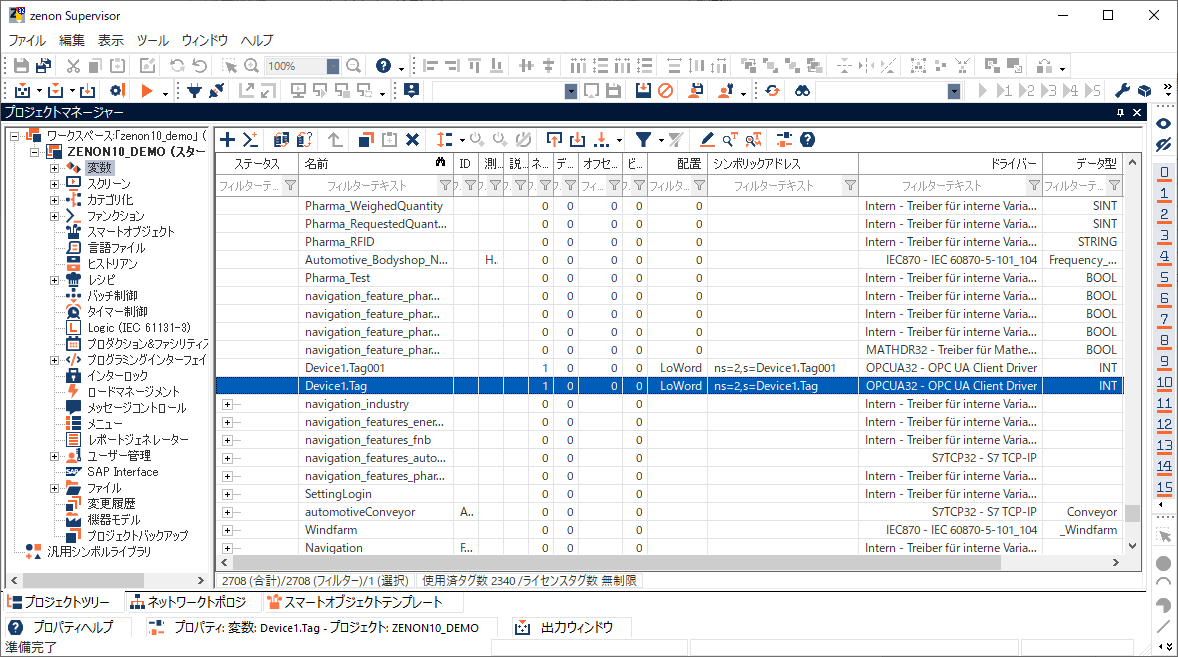This screenshot has height=657, width=1178.
Task: Click the delete X icon in variable toolbar
Action: (412, 140)
